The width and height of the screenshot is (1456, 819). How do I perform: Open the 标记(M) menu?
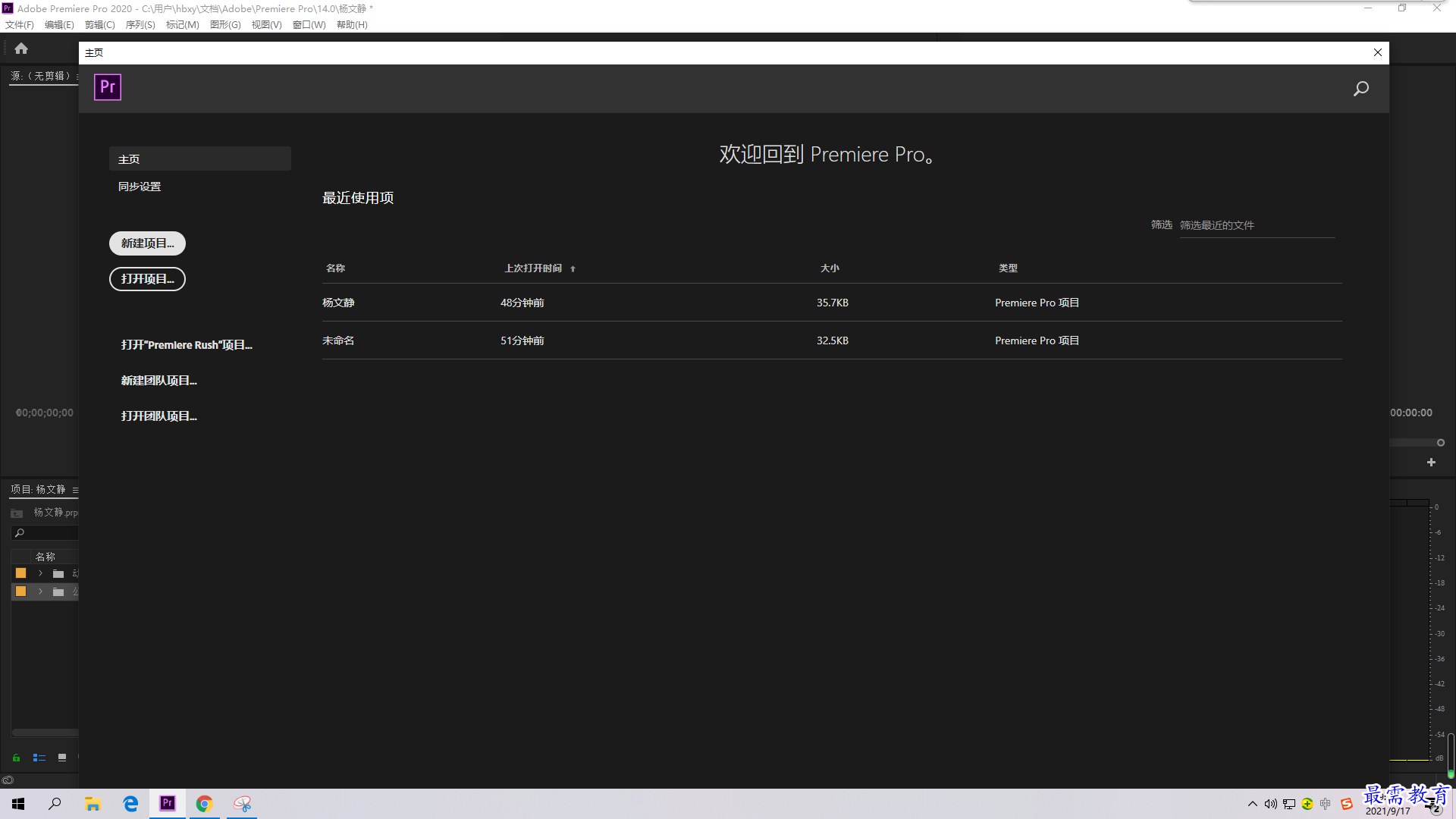tap(183, 25)
